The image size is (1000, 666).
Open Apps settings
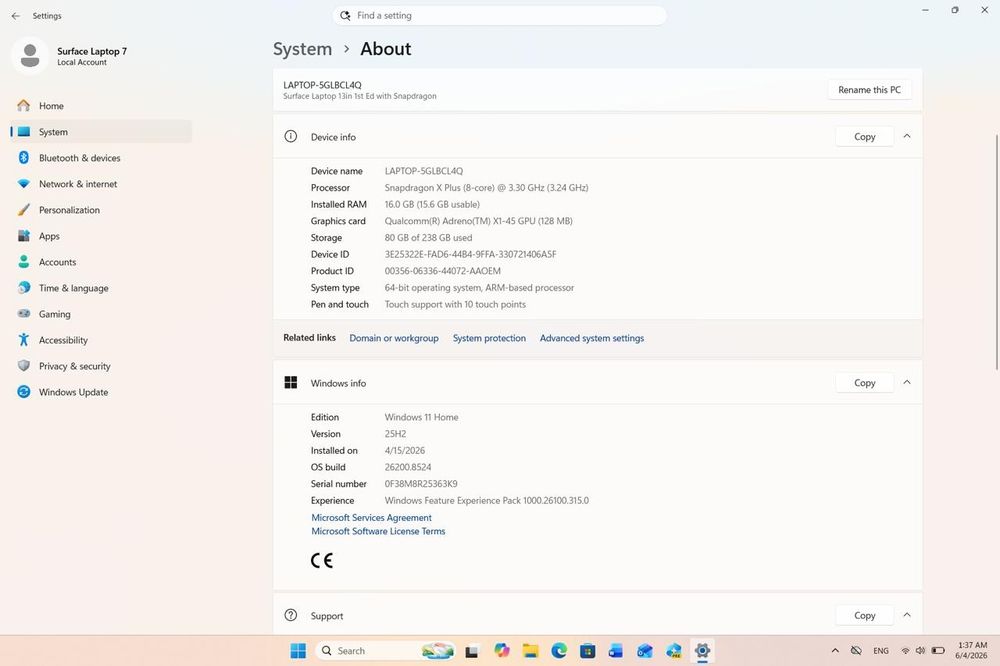(101, 236)
